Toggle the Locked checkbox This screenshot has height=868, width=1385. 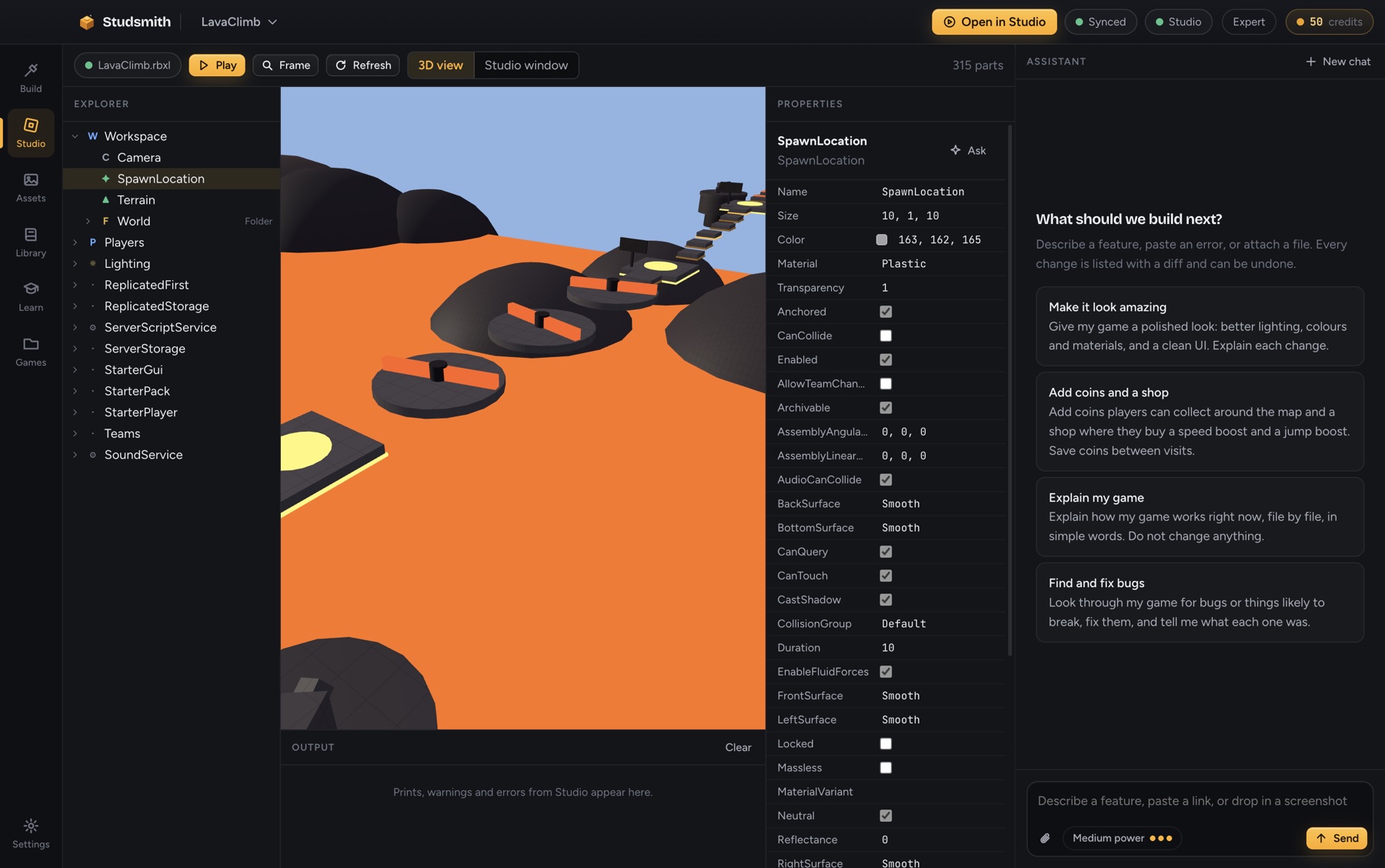(886, 743)
